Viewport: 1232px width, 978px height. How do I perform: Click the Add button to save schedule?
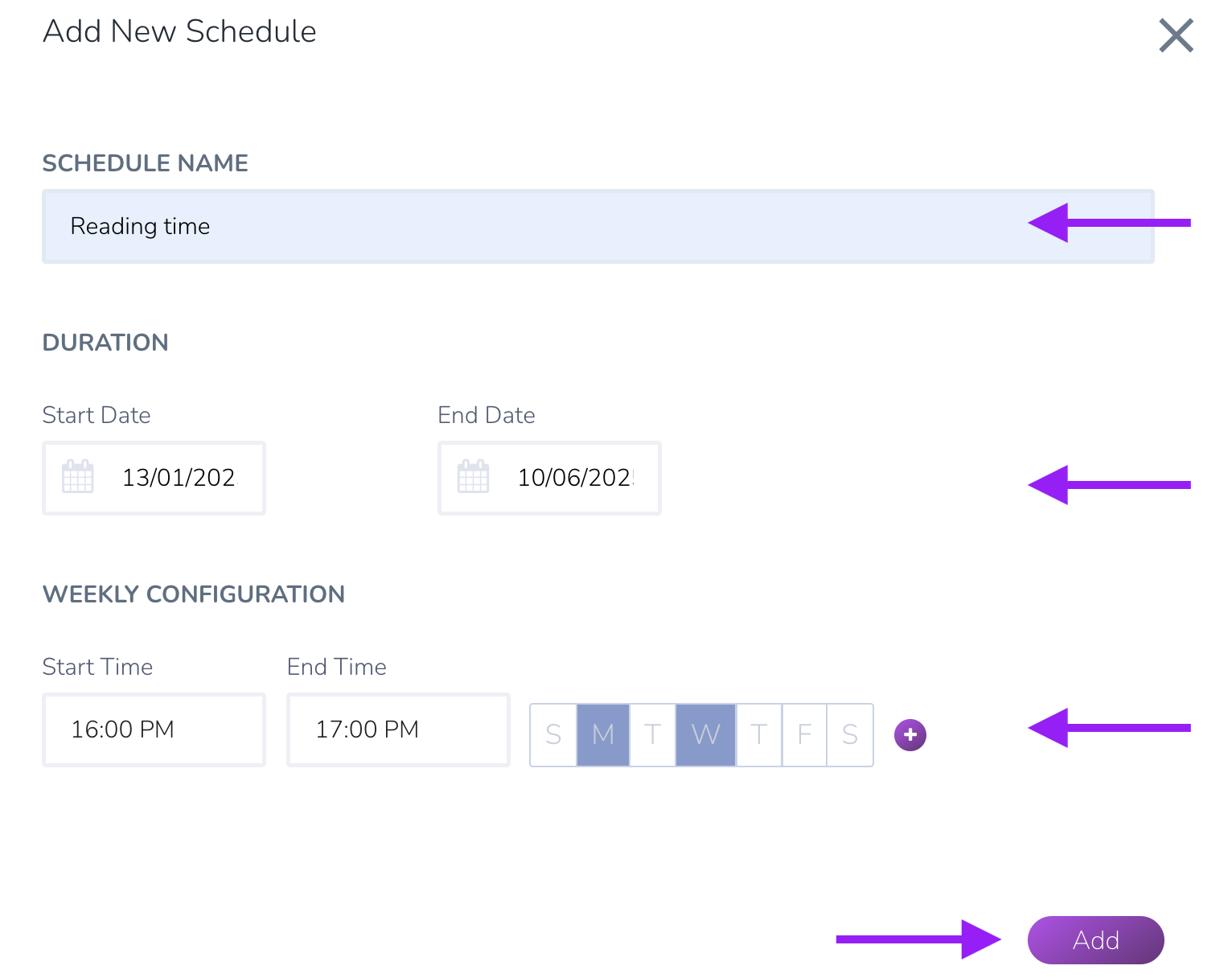click(1095, 939)
